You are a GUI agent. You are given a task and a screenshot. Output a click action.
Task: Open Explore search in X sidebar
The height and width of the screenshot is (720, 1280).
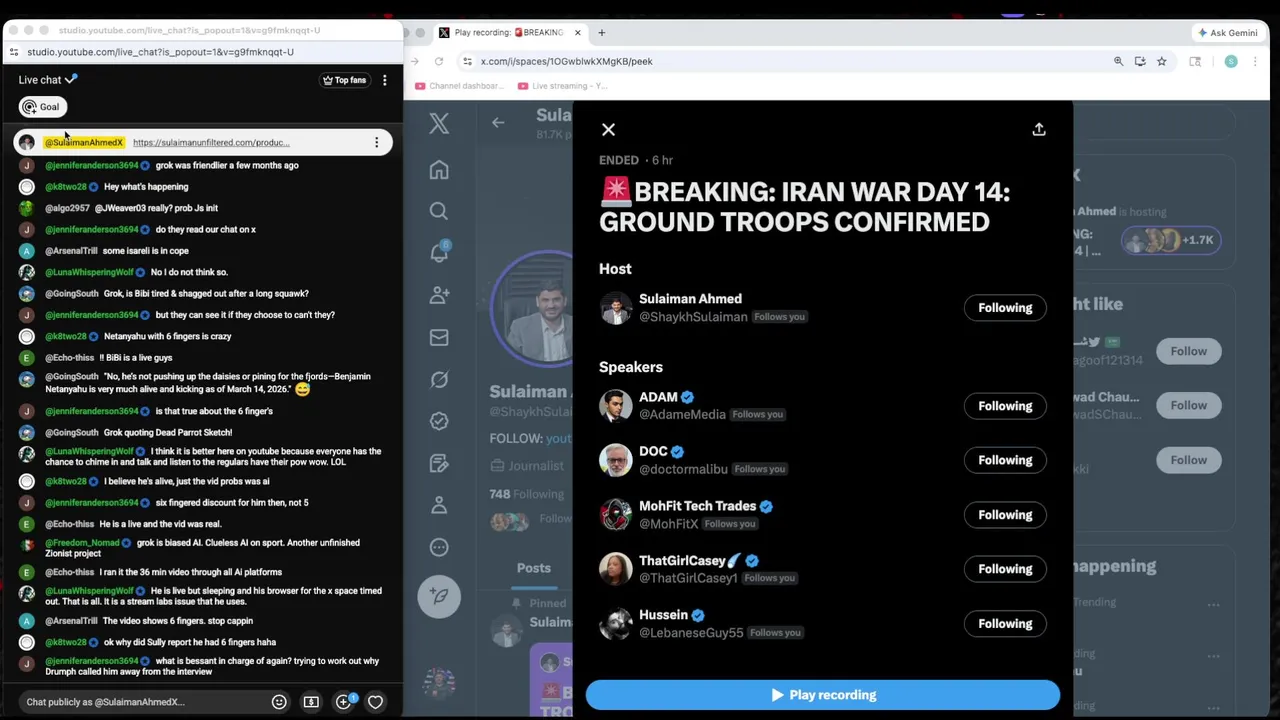click(x=439, y=211)
